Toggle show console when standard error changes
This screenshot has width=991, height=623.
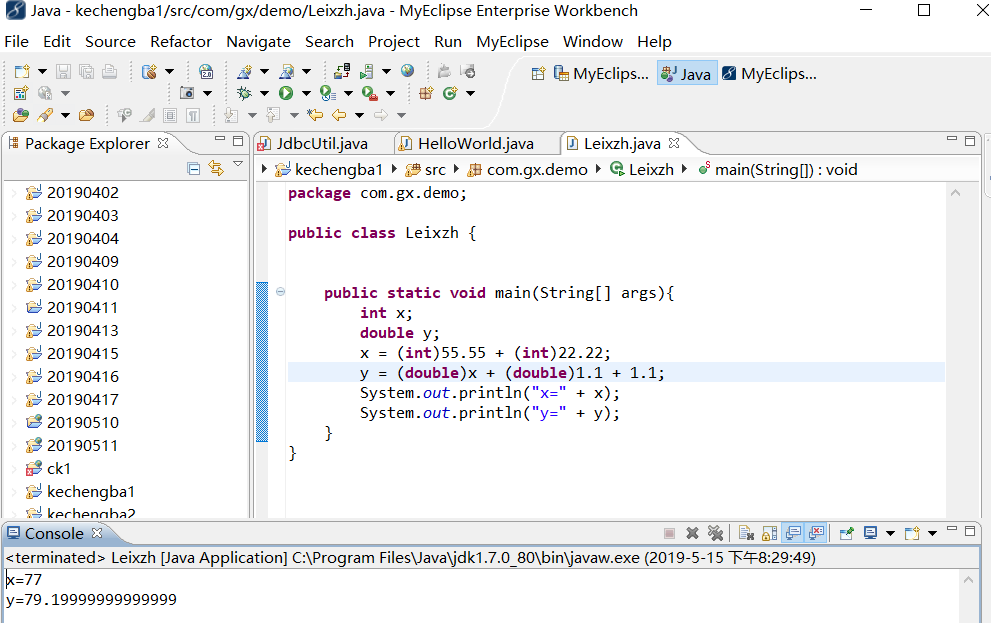tap(816, 533)
